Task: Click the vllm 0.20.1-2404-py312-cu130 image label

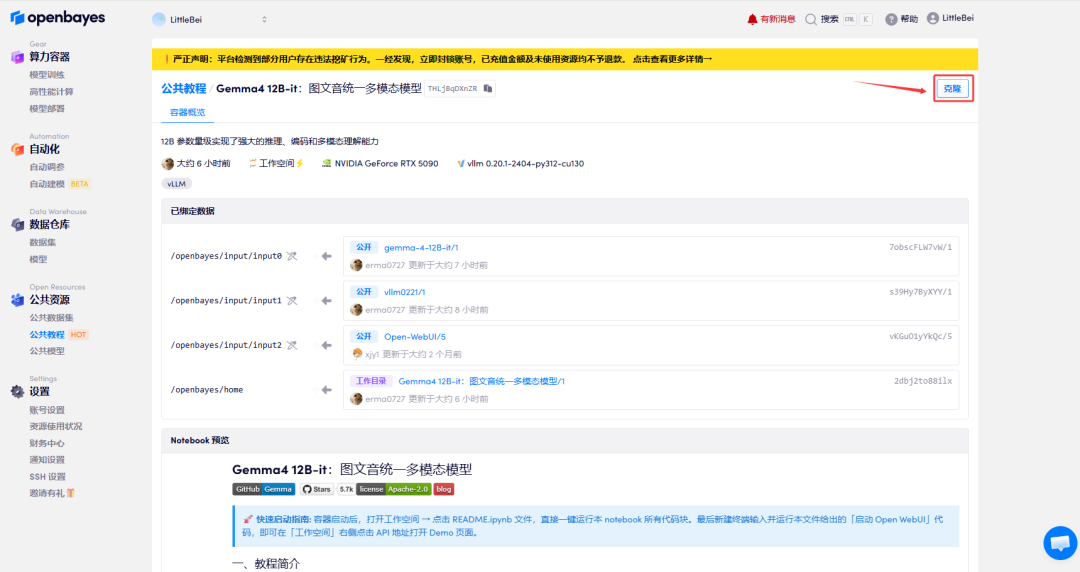Action: pyautogui.click(x=525, y=164)
